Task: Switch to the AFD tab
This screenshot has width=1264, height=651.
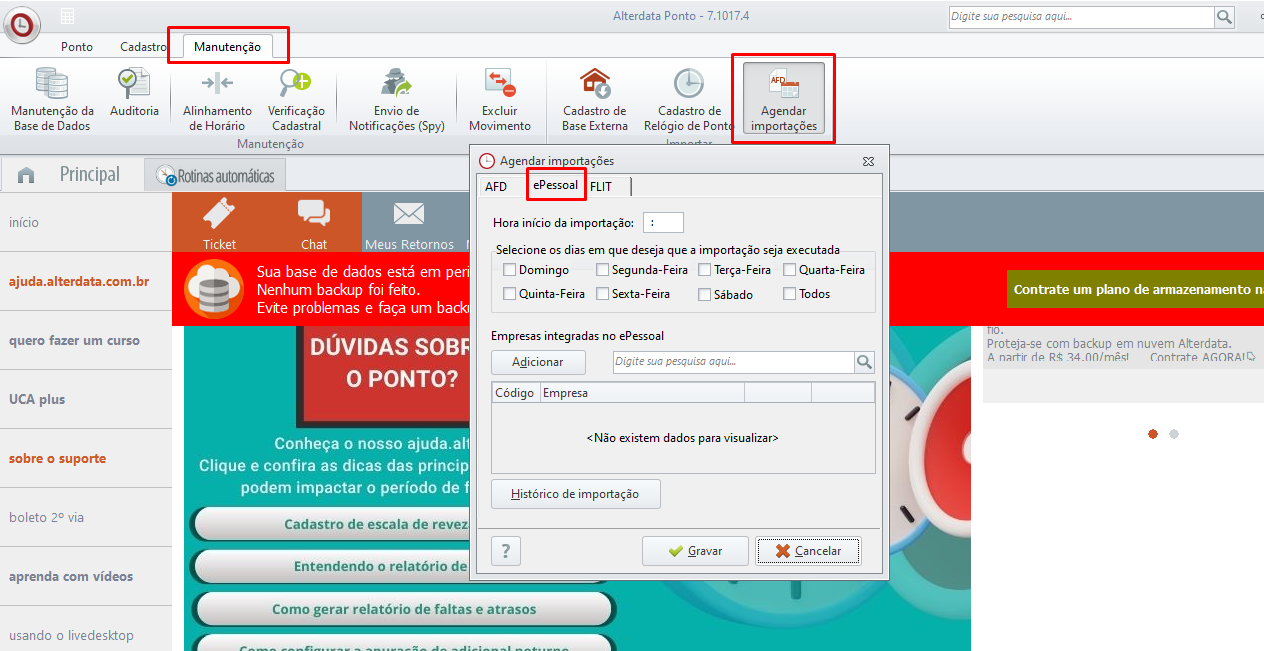Action: (x=496, y=186)
